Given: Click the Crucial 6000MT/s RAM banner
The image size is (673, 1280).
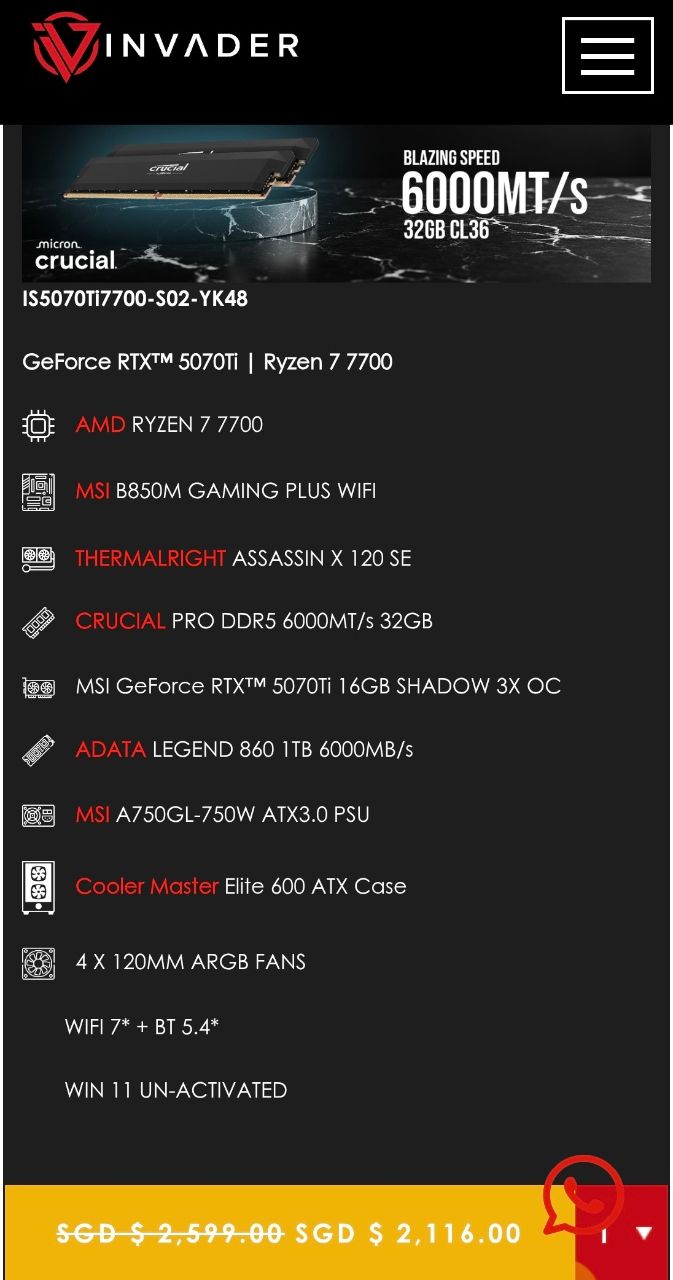Looking at the screenshot, I should click(x=336, y=204).
